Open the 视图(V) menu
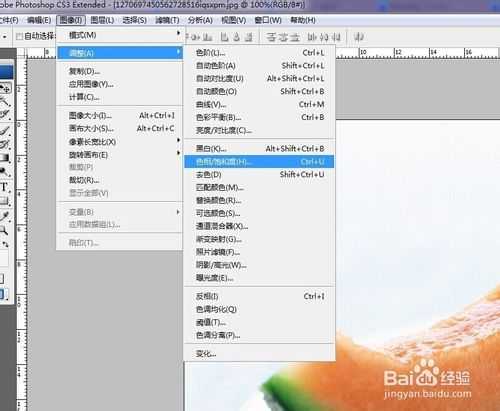Image resolution: width=500 pixels, height=411 pixels. pyautogui.click(x=234, y=20)
